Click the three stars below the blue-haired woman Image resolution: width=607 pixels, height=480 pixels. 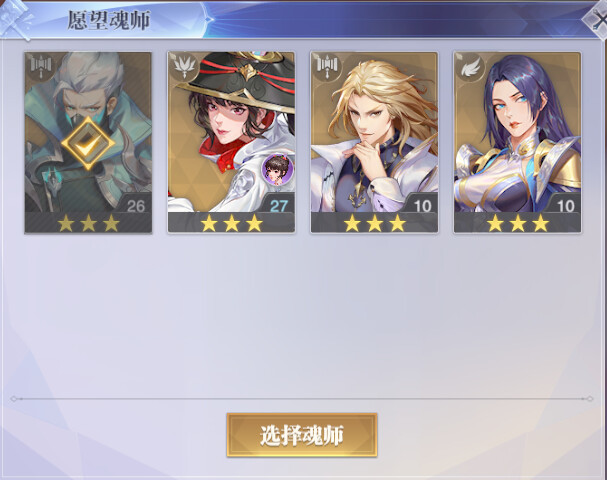coord(518,223)
